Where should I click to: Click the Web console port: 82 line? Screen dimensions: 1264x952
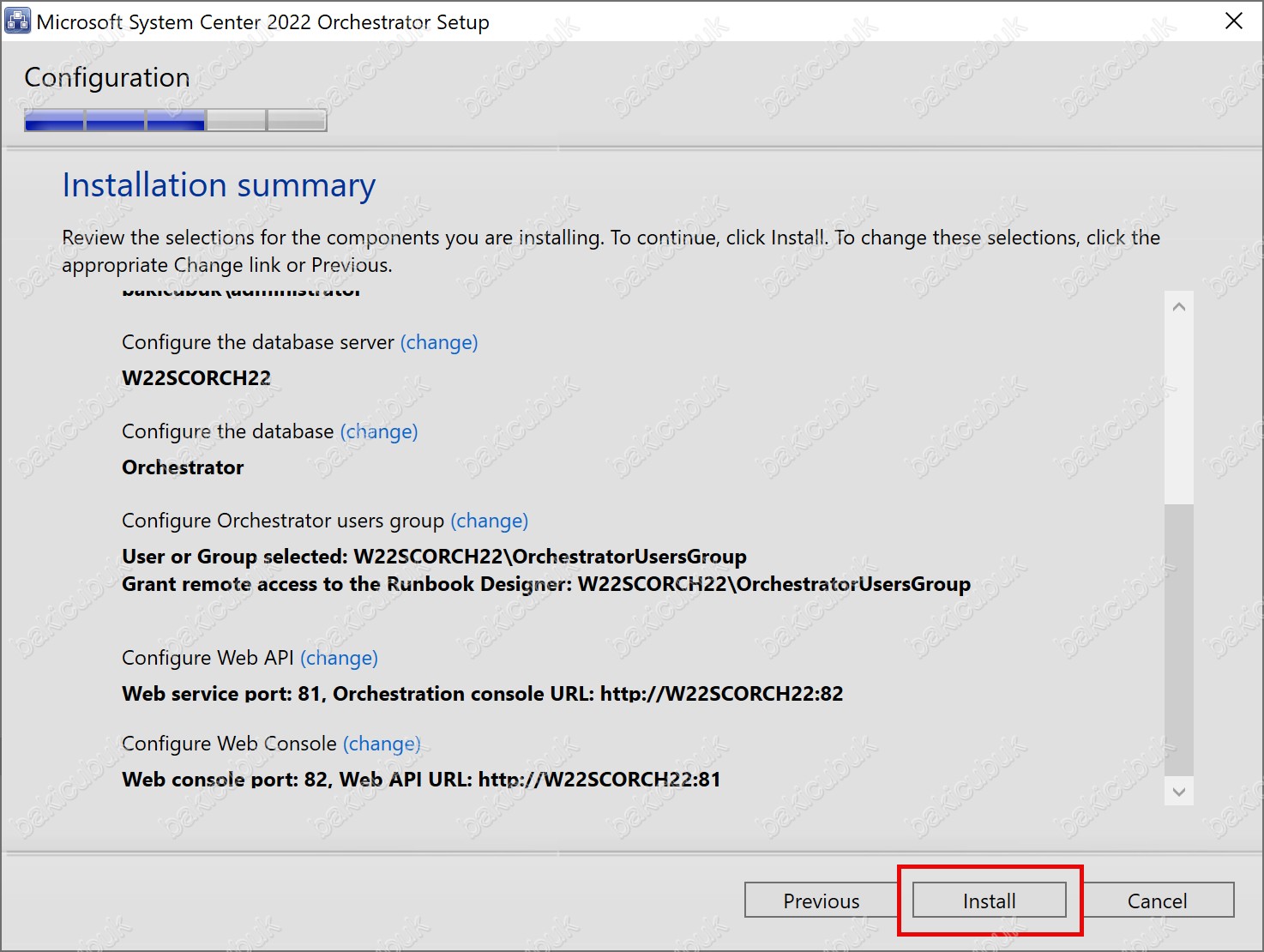[421, 780]
